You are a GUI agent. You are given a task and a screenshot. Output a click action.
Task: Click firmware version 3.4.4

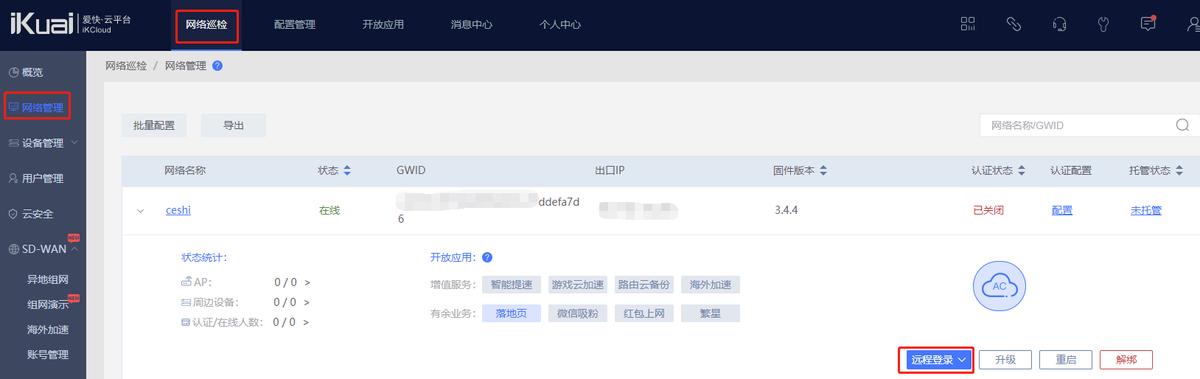click(x=788, y=211)
